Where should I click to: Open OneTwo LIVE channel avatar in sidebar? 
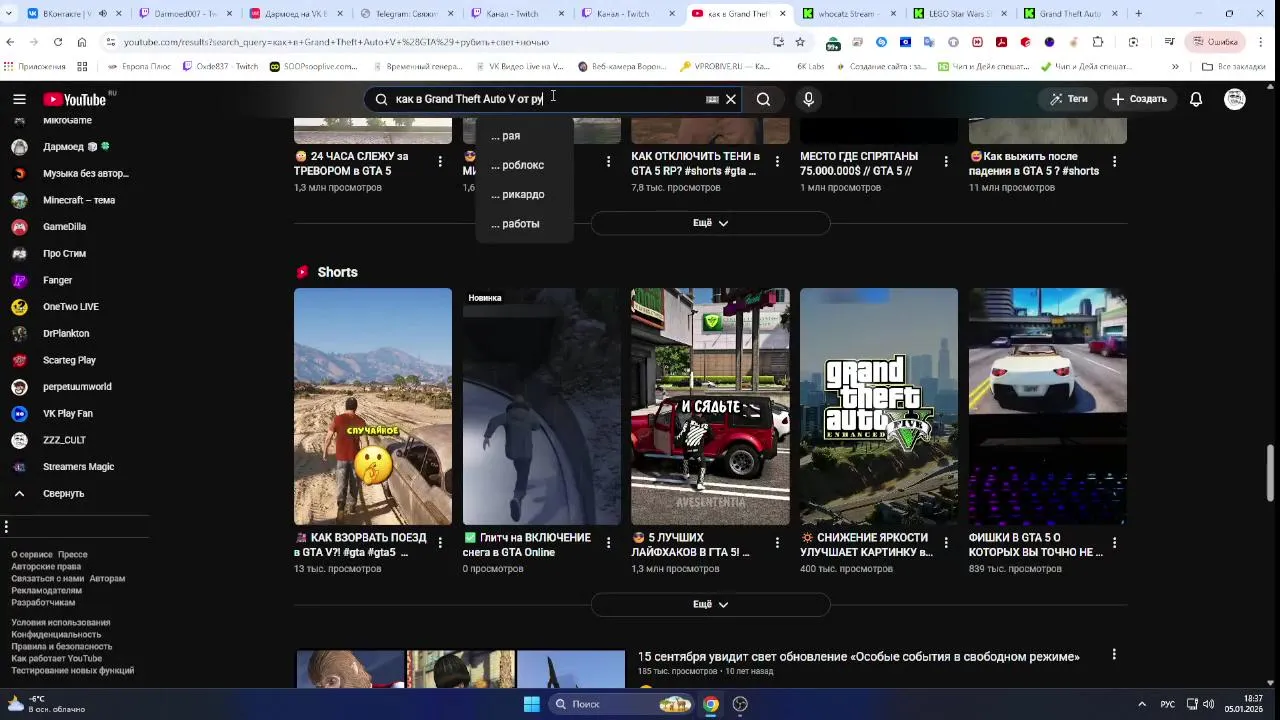tap(19, 307)
